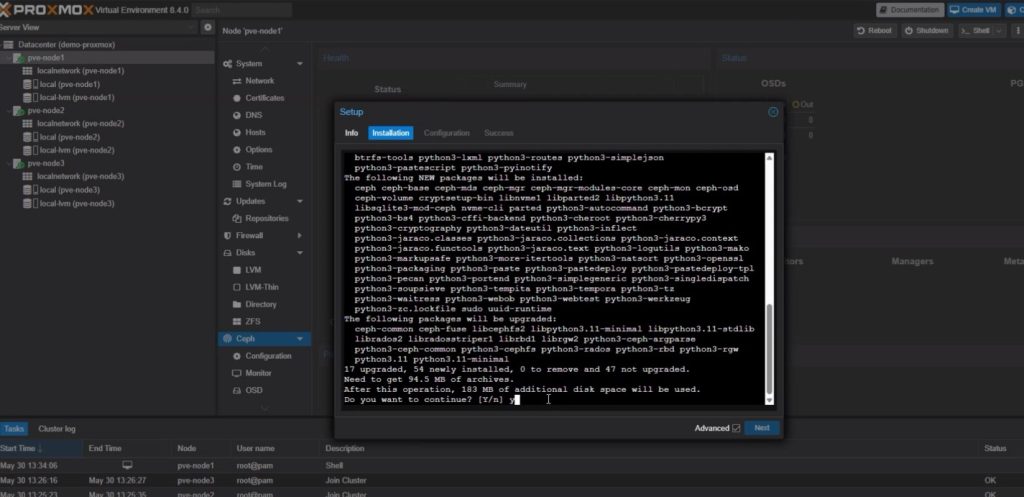Click Create VM button
Image resolution: width=1024 pixels, height=497 pixels.
[973, 10]
